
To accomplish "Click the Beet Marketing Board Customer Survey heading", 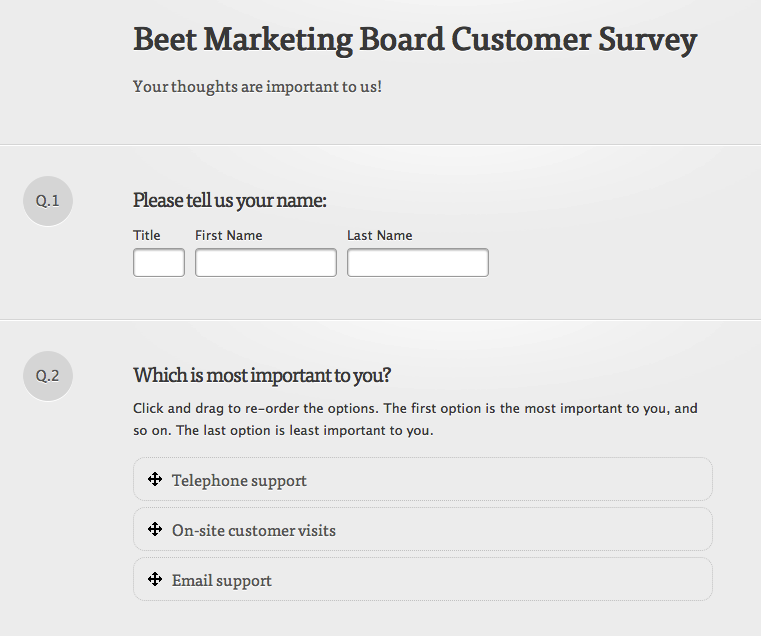I will click(415, 40).
